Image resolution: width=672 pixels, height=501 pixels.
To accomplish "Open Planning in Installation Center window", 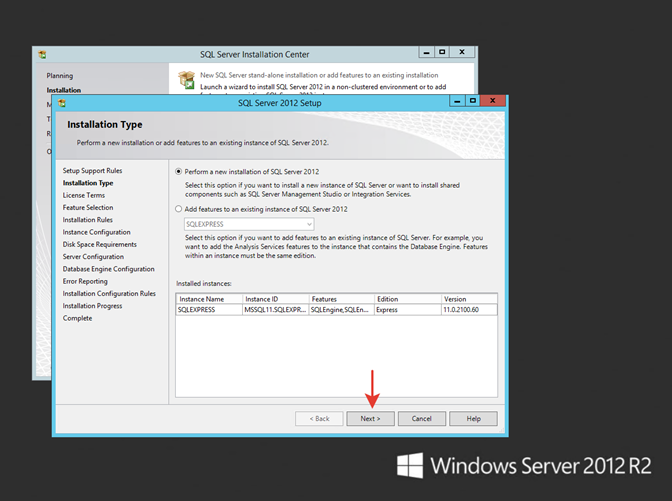I will pyautogui.click(x=60, y=76).
